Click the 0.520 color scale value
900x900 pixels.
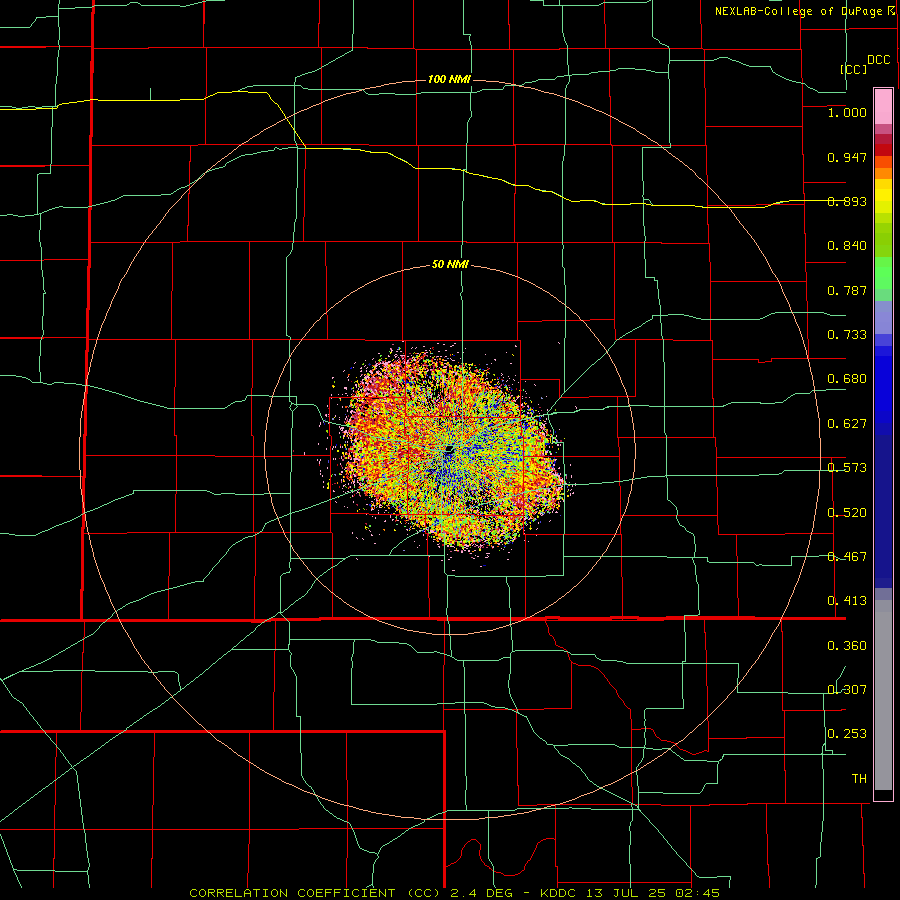[847, 513]
